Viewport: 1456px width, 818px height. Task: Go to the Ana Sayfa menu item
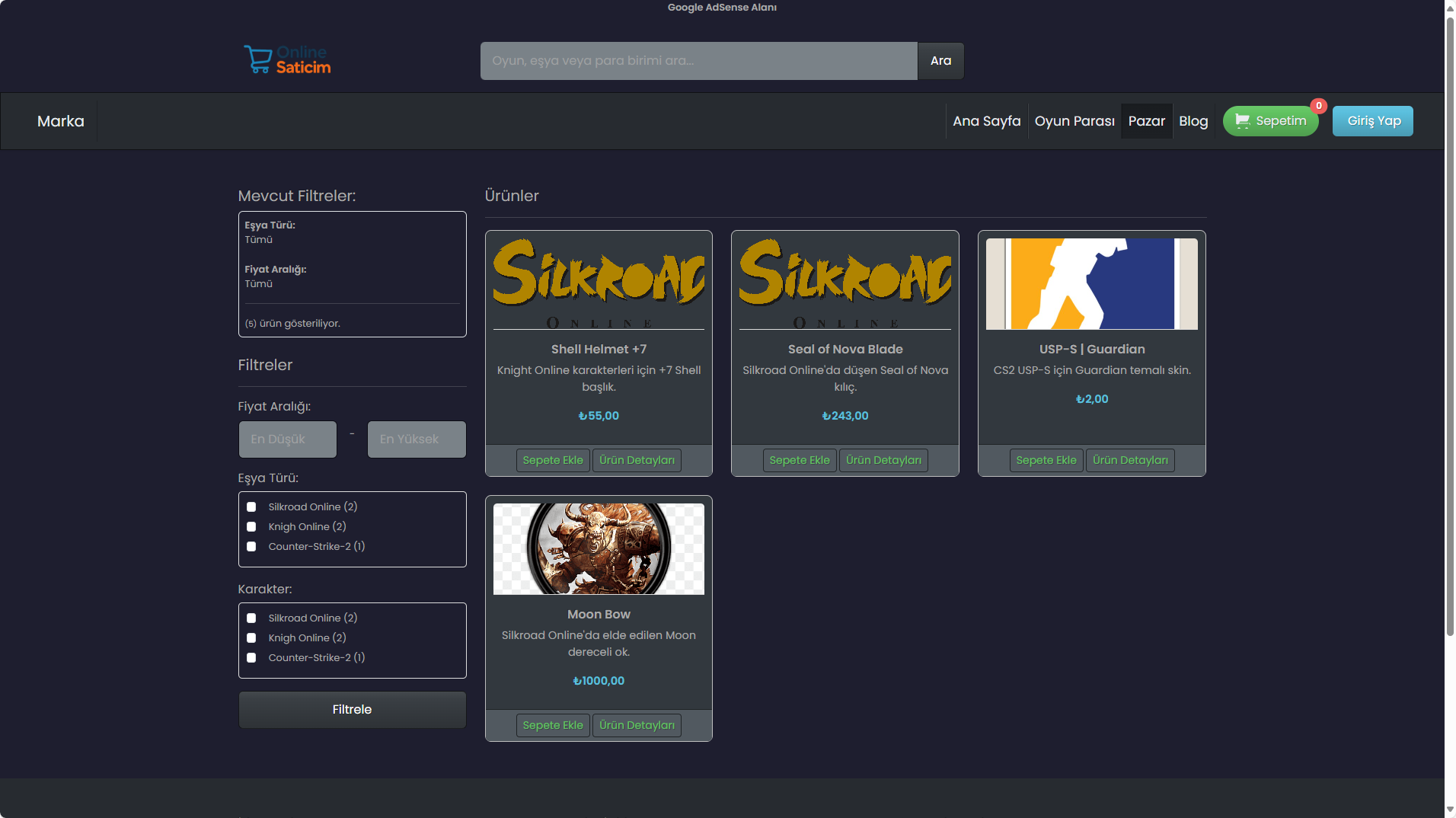pyautogui.click(x=986, y=121)
